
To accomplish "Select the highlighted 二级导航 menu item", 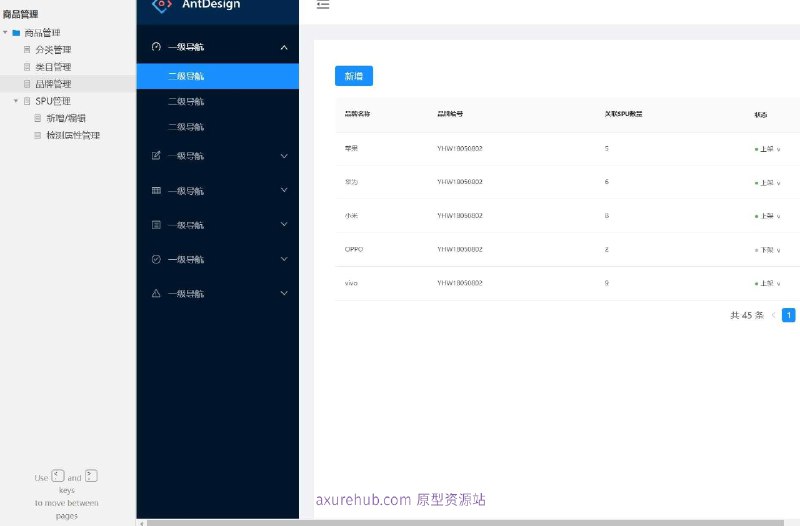I will coord(217,76).
